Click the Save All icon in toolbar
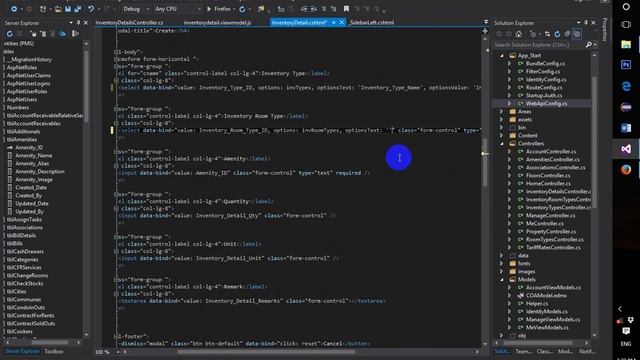The height and width of the screenshot is (360, 640). 78,9
